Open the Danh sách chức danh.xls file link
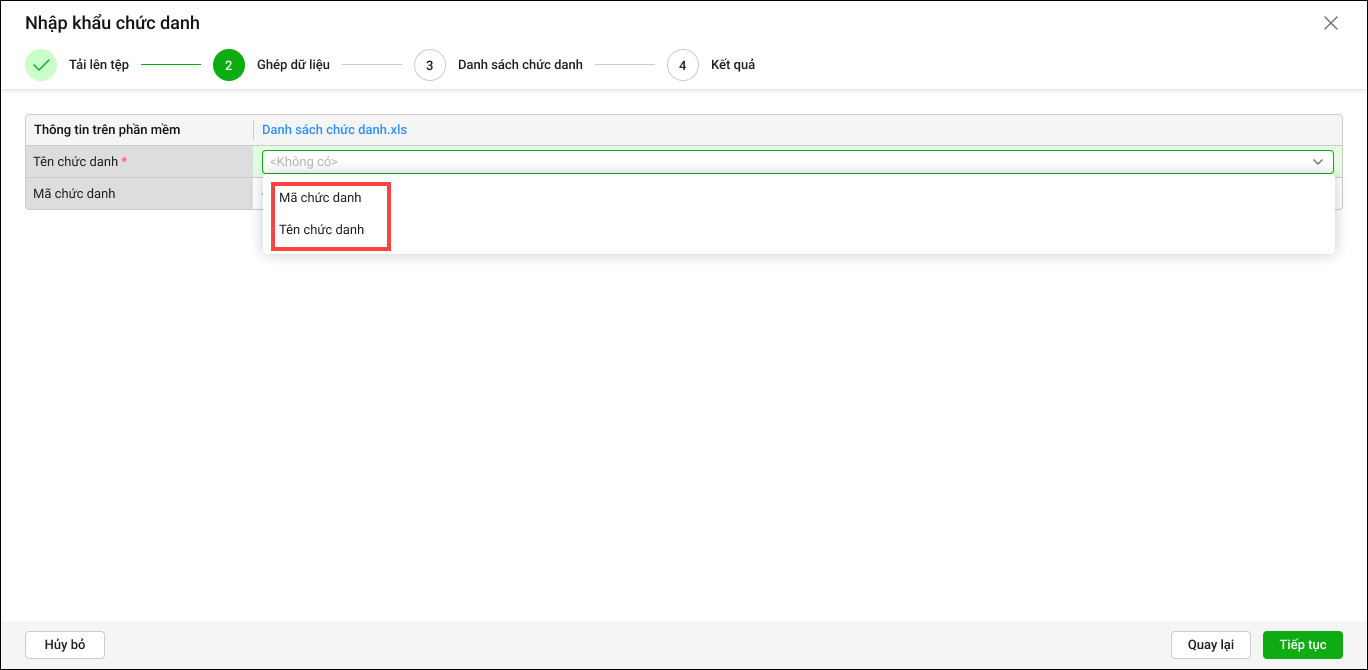The image size is (1368, 670). pyautogui.click(x=334, y=130)
